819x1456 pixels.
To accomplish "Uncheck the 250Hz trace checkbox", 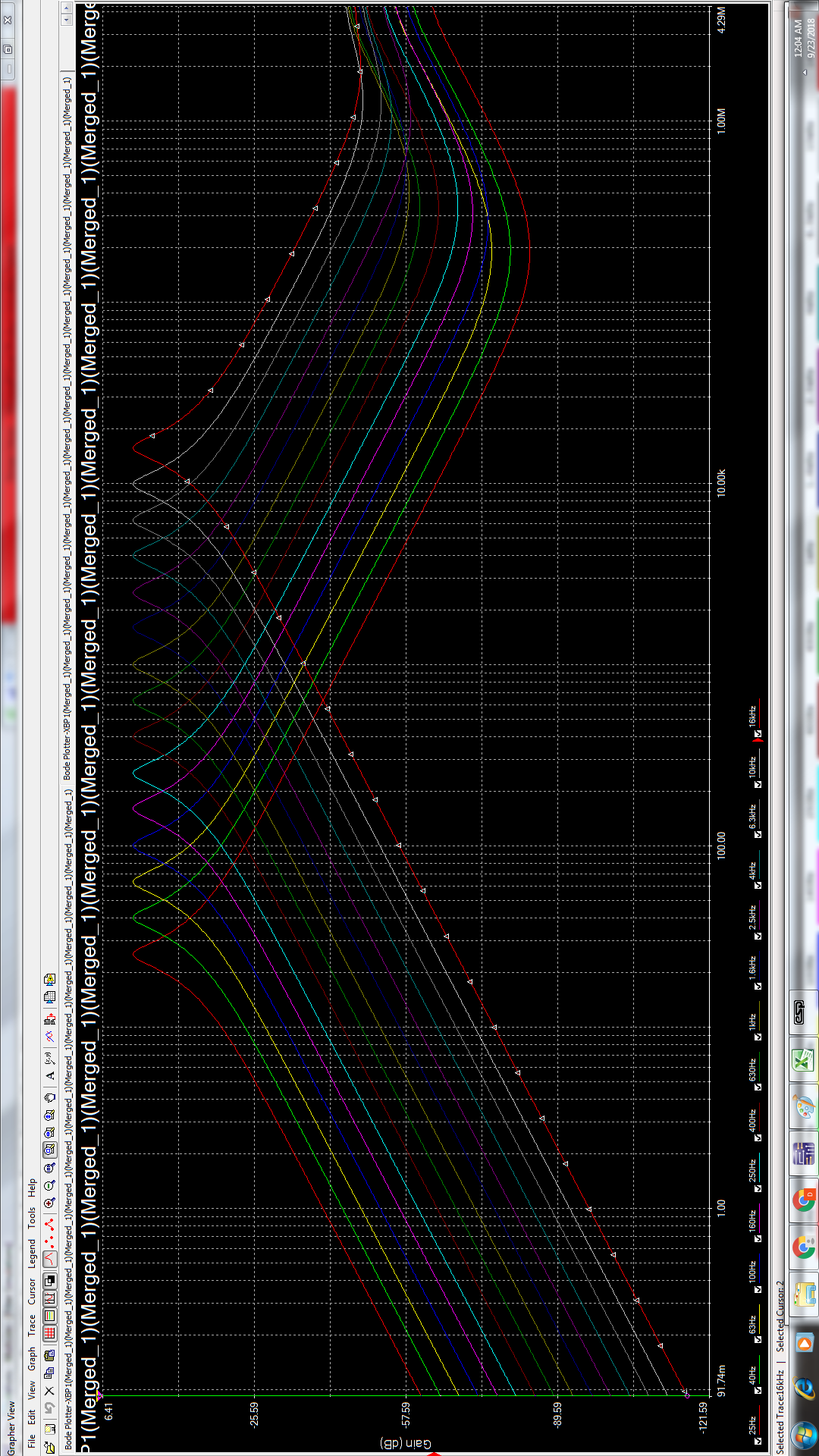I will click(757, 1188).
